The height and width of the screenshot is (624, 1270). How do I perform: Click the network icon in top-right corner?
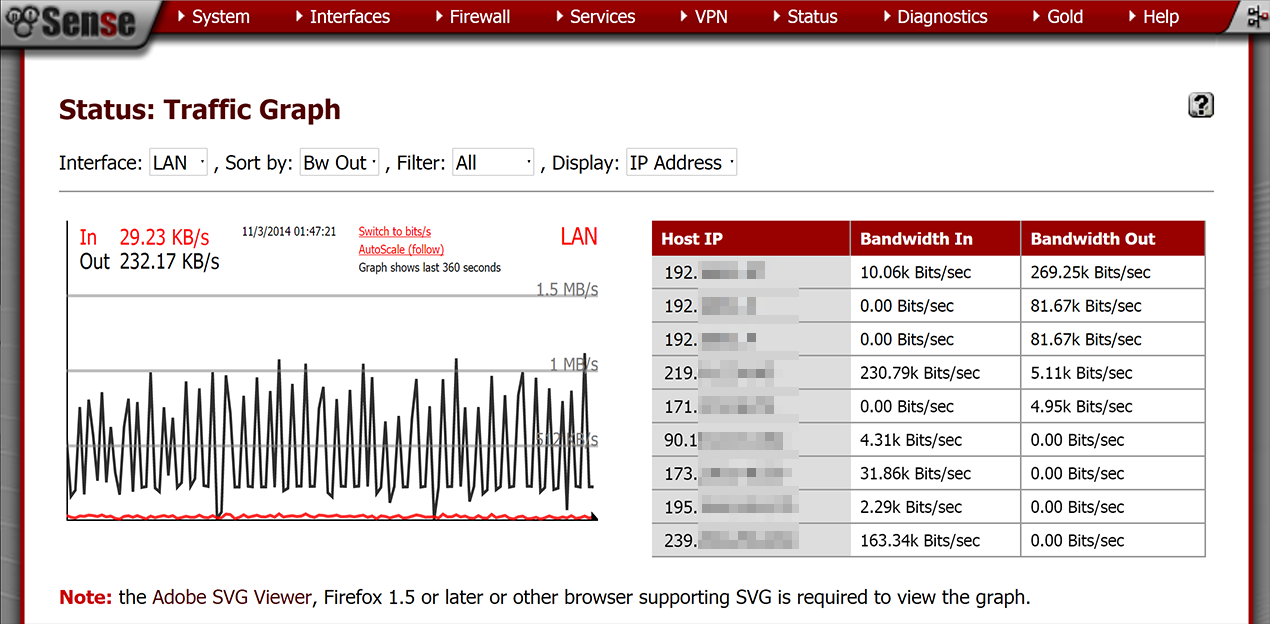point(1256,16)
